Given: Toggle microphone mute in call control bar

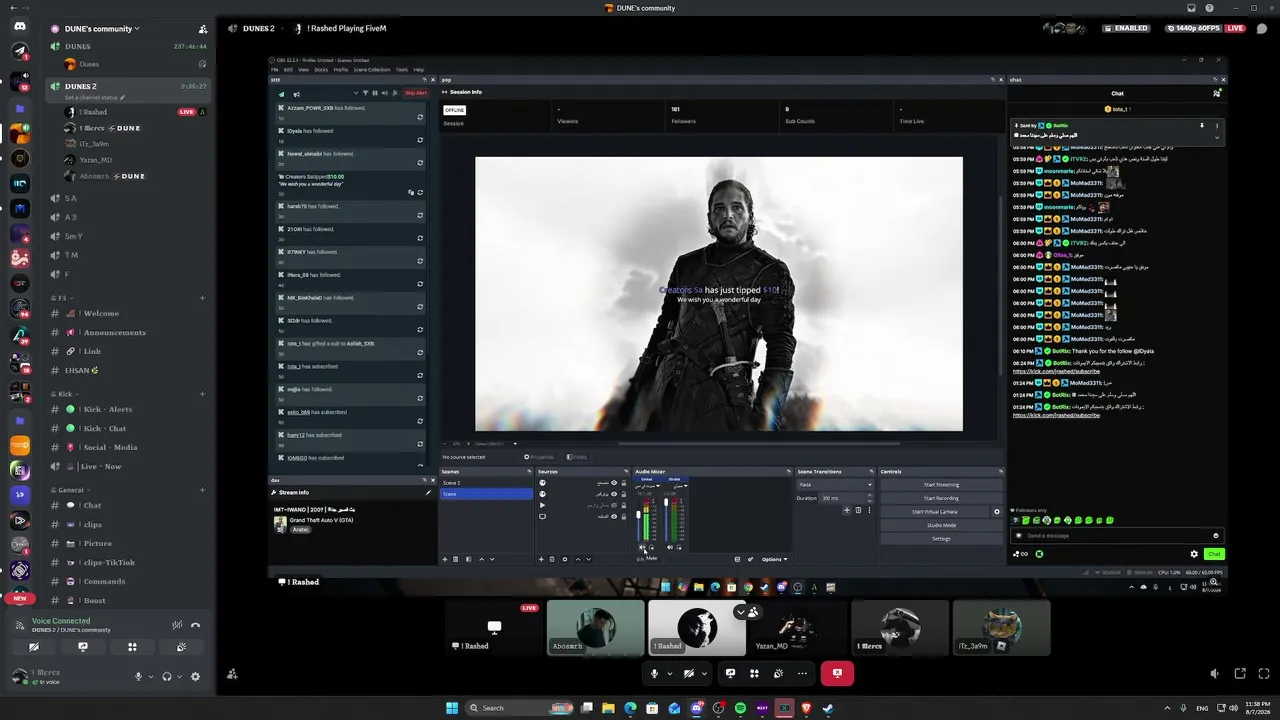Looking at the screenshot, I should 655,673.
